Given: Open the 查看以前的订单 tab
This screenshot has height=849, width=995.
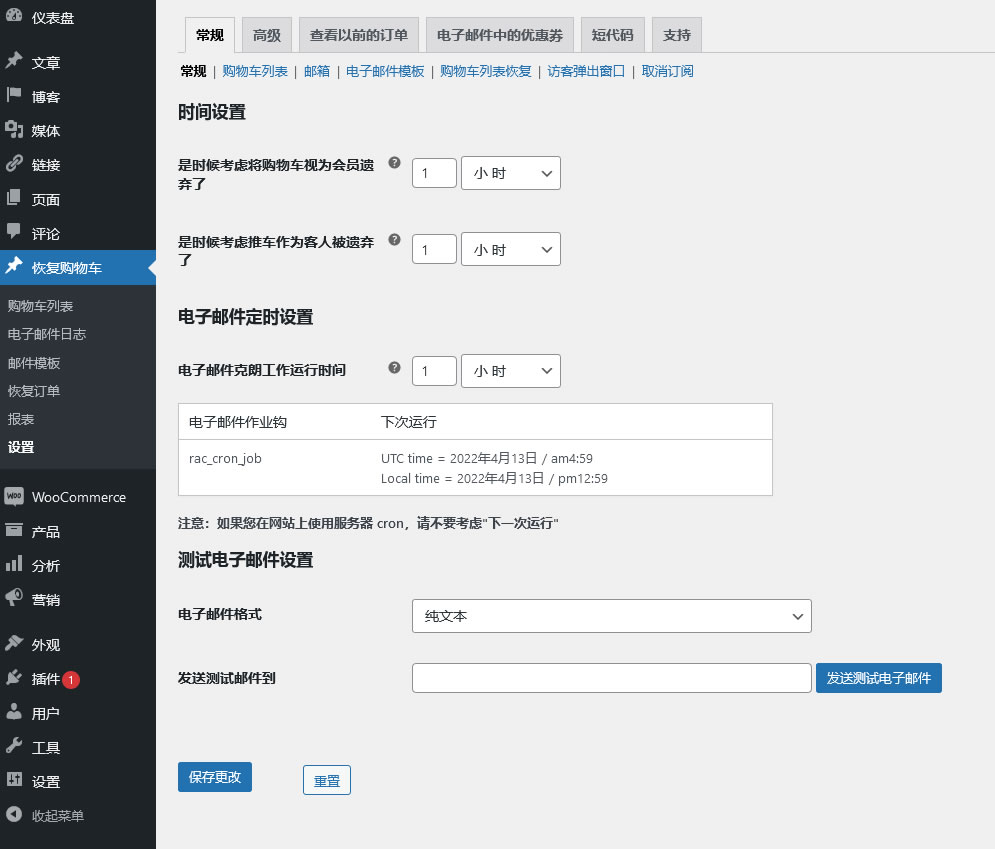Looking at the screenshot, I should pyautogui.click(x=359, y=35).
